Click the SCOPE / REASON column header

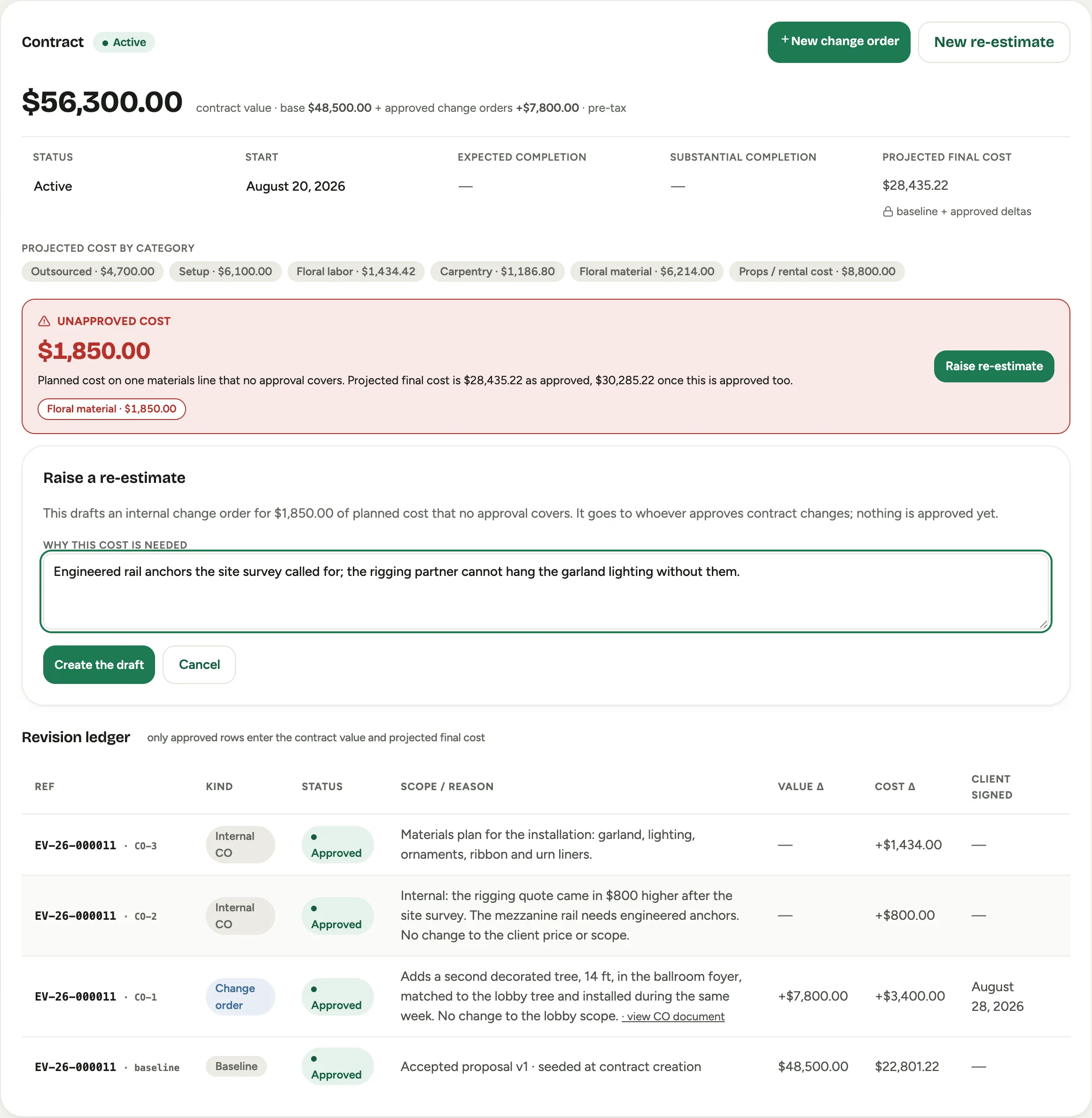(447, 787)
